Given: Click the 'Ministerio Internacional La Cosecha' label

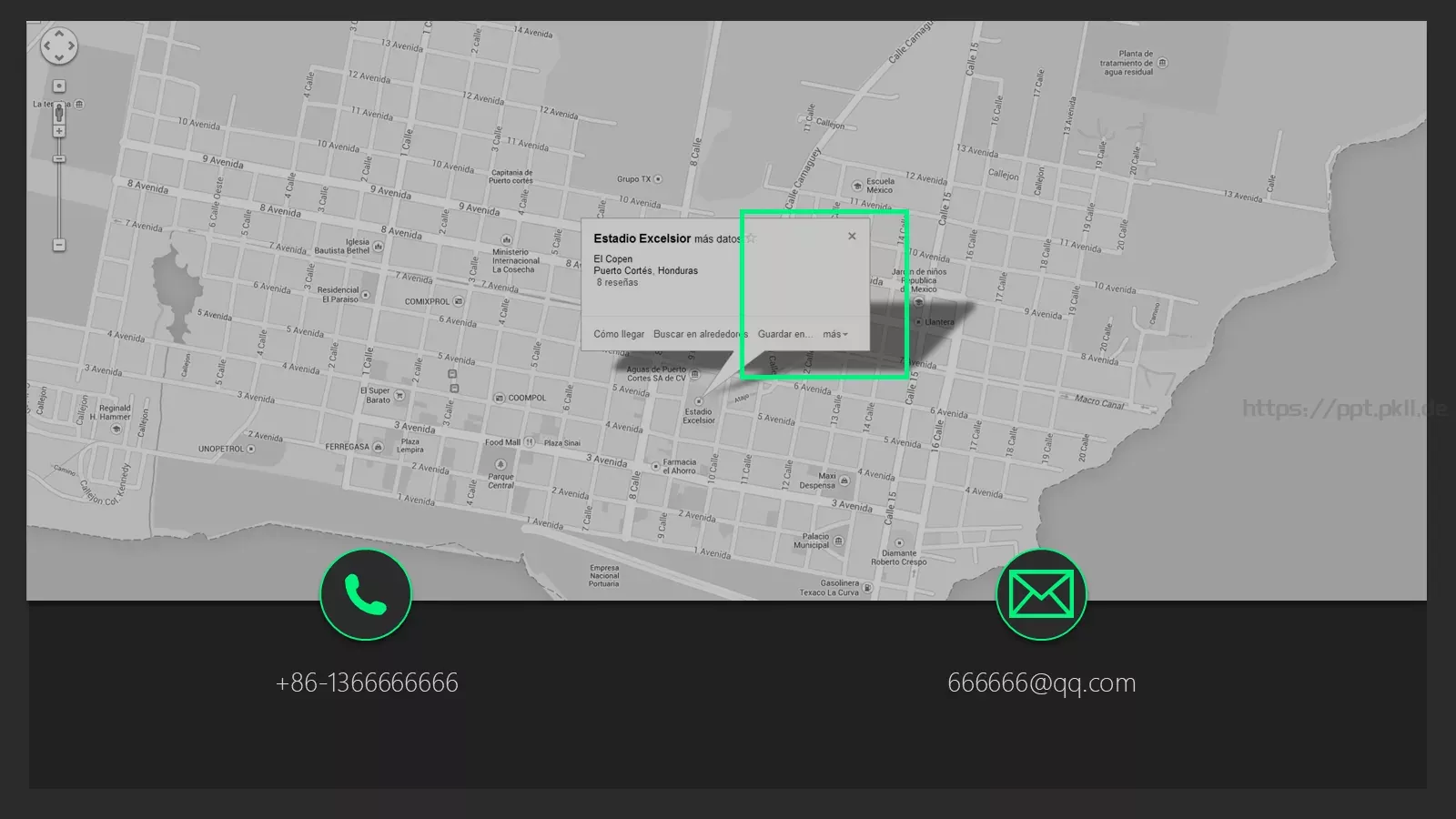Looking at the screenshot, I should [516, 260].
